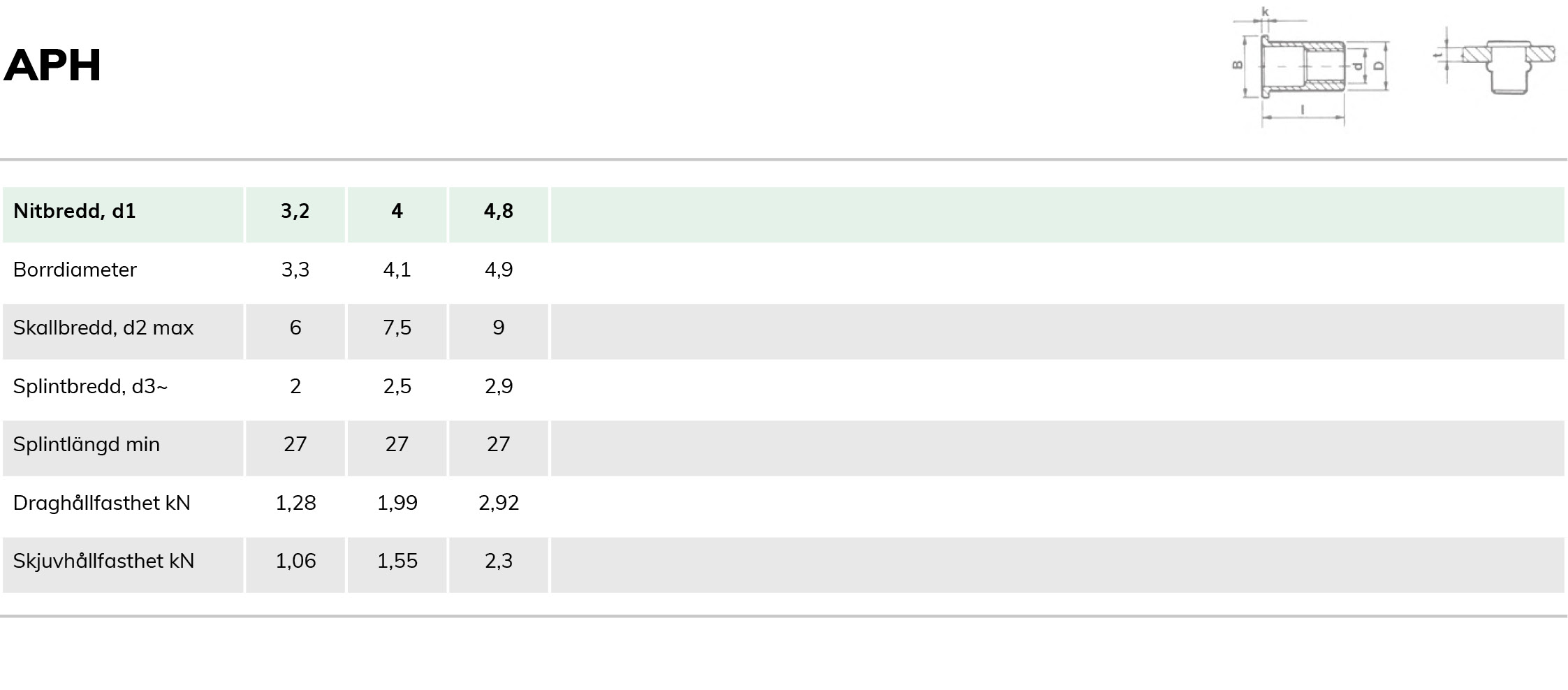Select the Skallbredd value 7,5

click(x=397, y=328)
